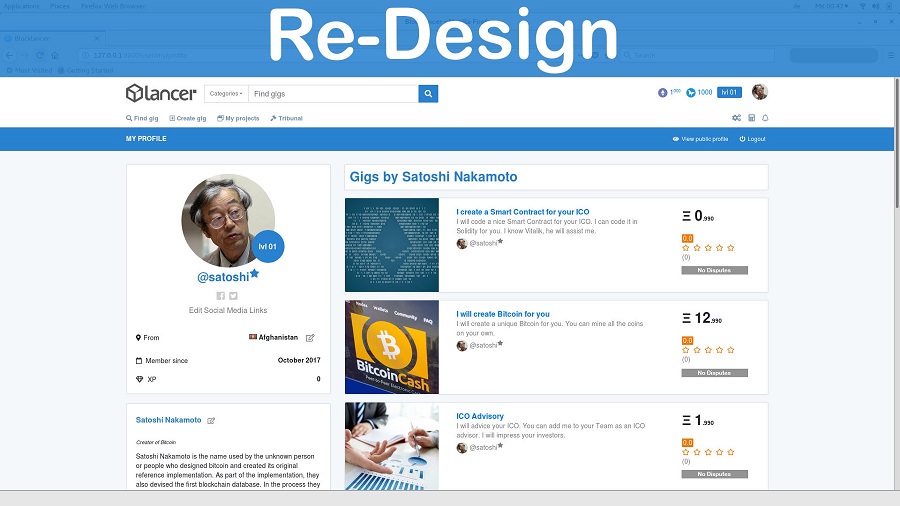Viewport: 900px width, 506px height.
Task: Click orange 0.0 rating badge on ICO Advisory
Action: (x=687, y=442)
